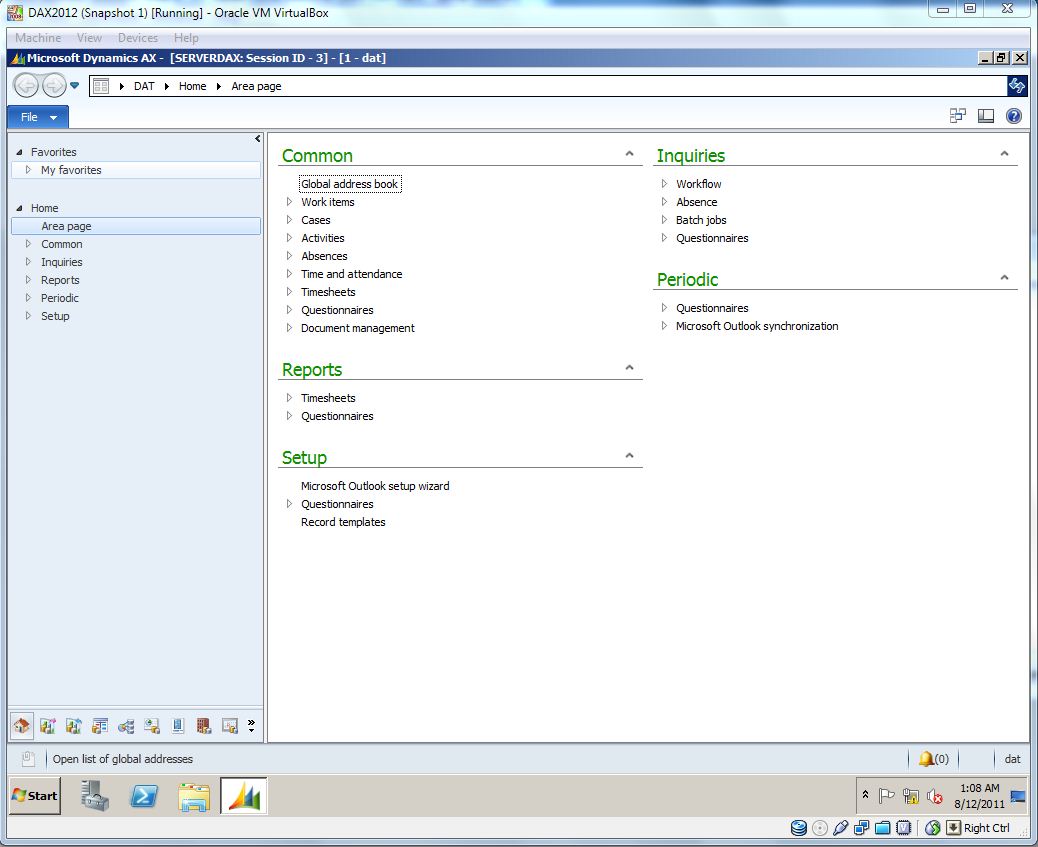Open Record templates link
Image resolution: width=1038 pixels, height=847 pixels.
pos(343,522)
